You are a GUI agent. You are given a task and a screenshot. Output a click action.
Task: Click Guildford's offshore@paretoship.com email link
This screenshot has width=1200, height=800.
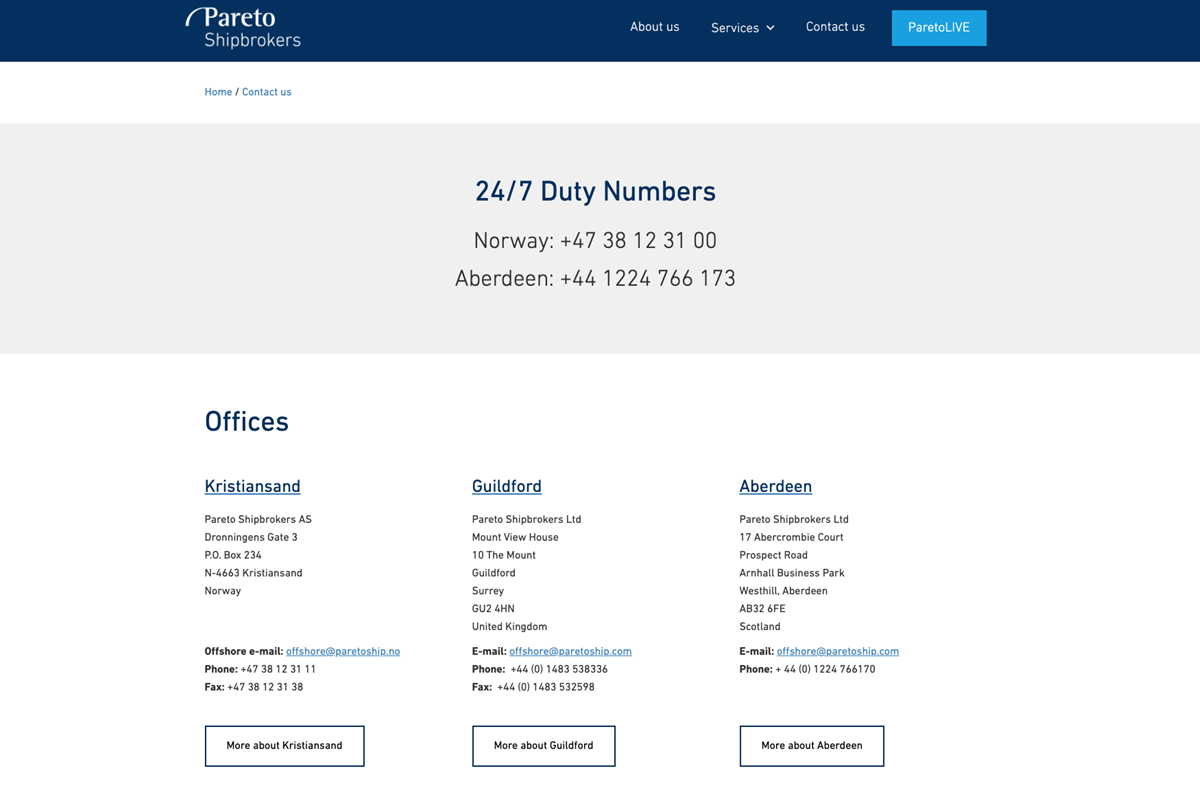tap(570, 652)
